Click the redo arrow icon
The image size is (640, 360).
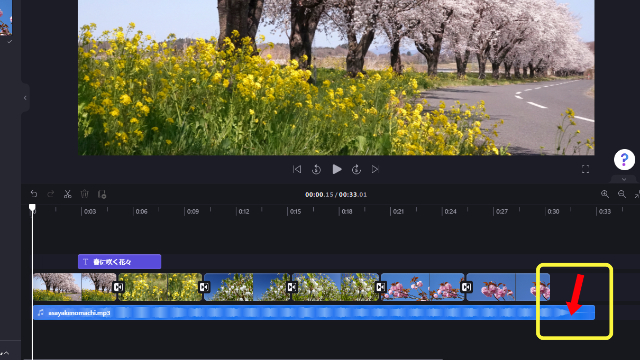[x=51, y=194]
